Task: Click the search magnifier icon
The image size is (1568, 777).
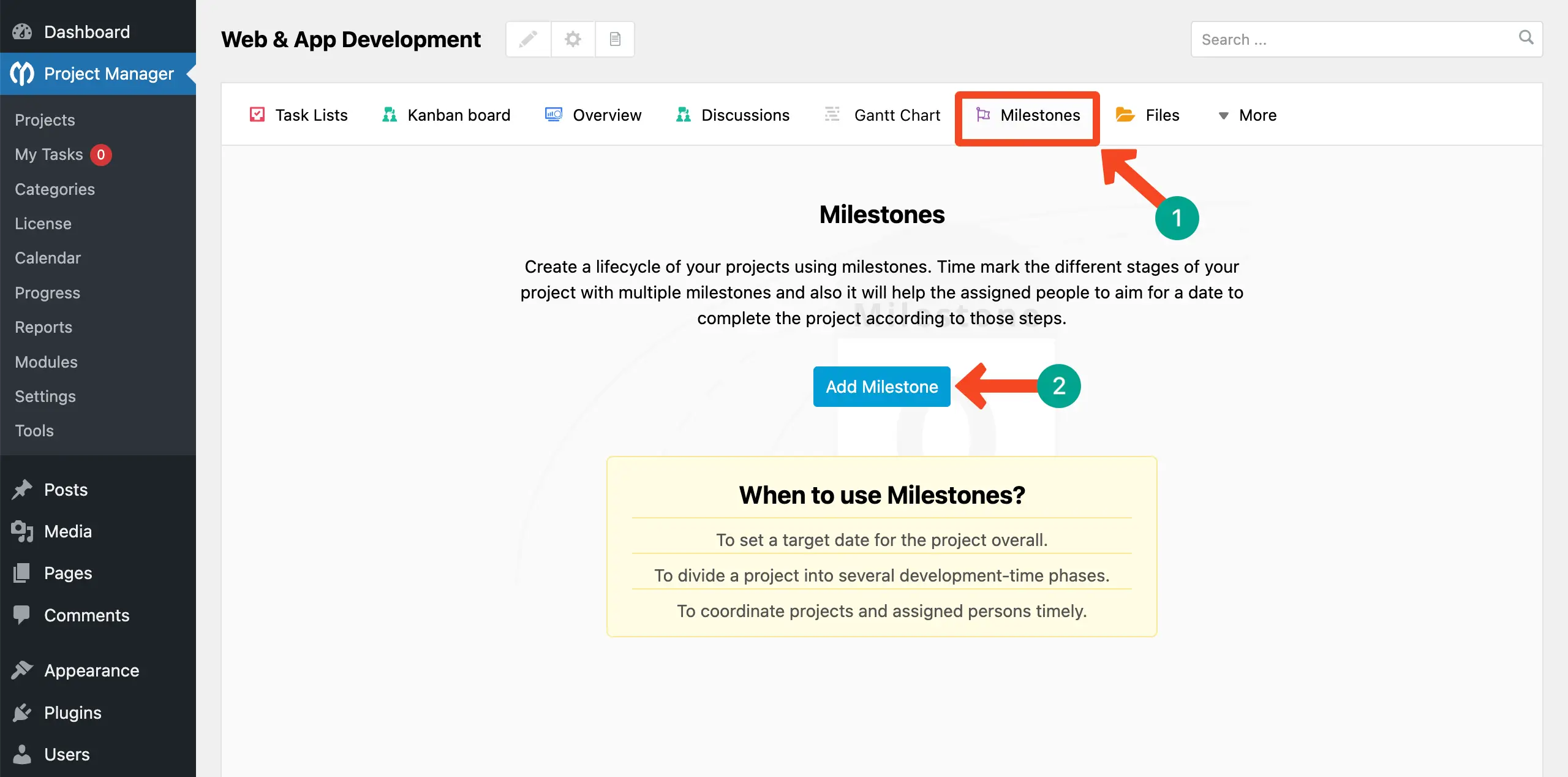Action: [x=1526, y=38]
